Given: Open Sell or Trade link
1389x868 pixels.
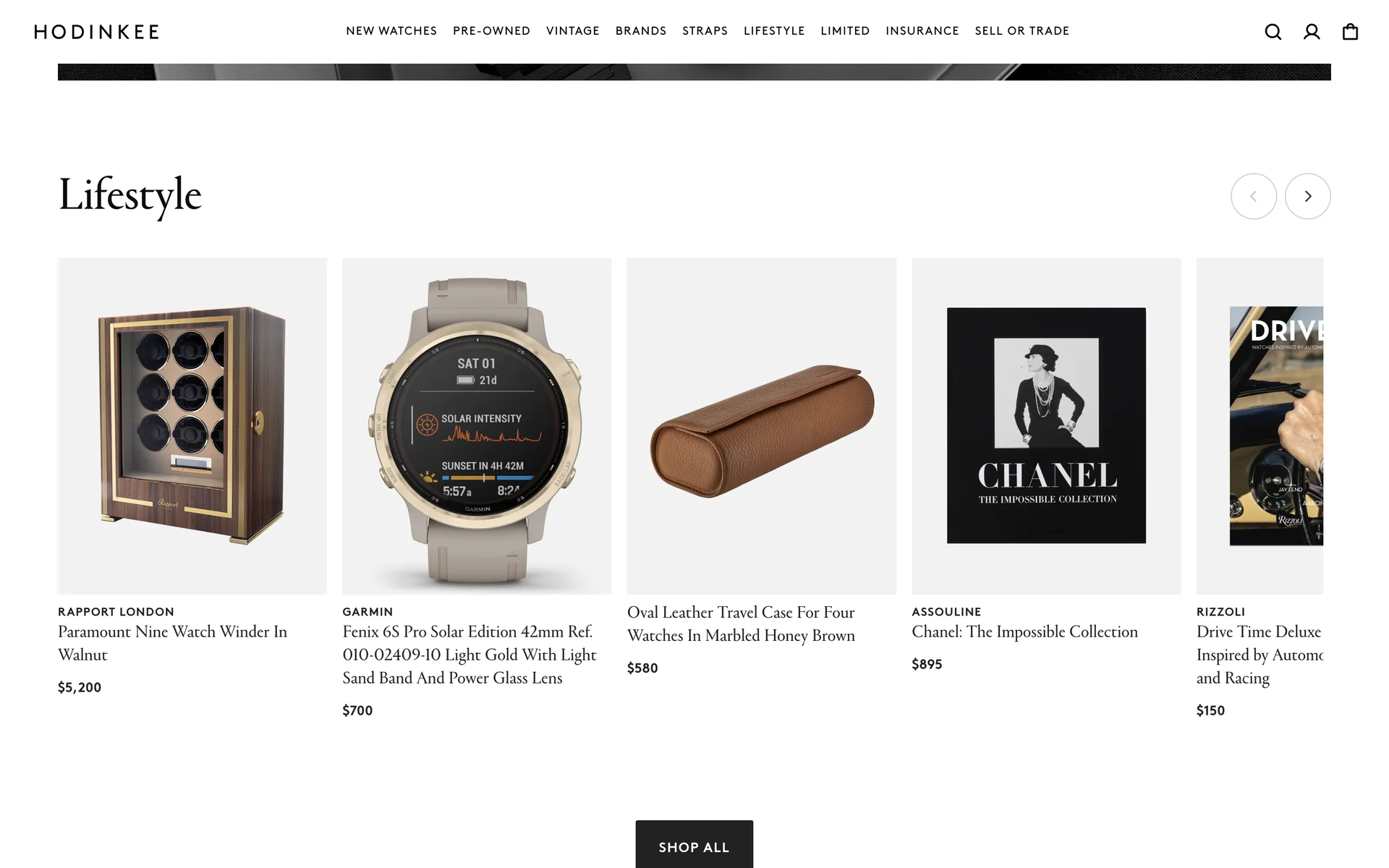Looking at the screenshot, I should pyautogui.click(x=1021, y=31).
